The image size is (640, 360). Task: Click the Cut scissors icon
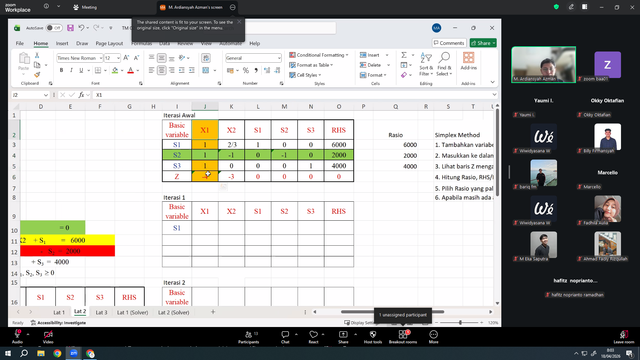point(37,56)
